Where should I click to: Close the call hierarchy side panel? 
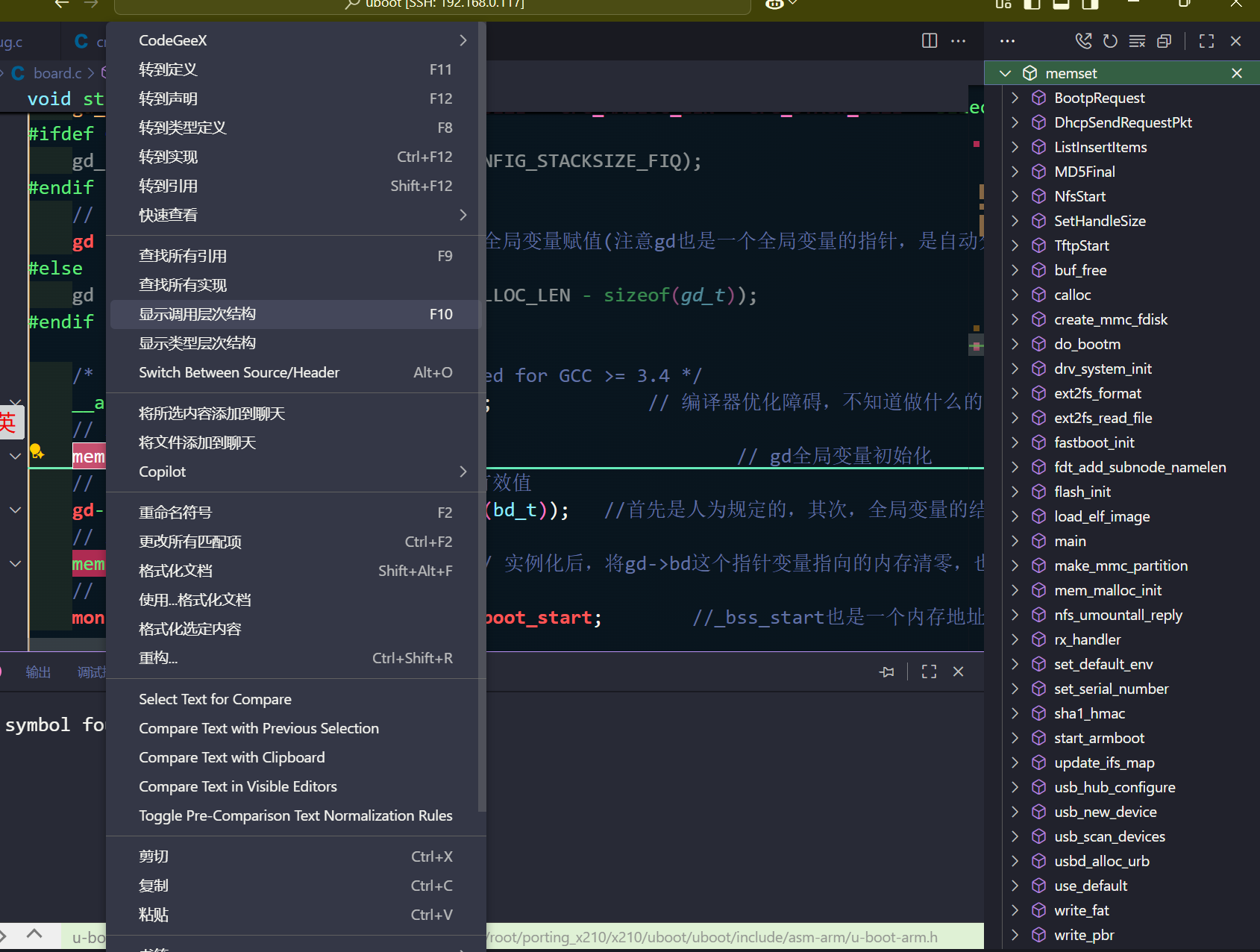point(1235,41)
